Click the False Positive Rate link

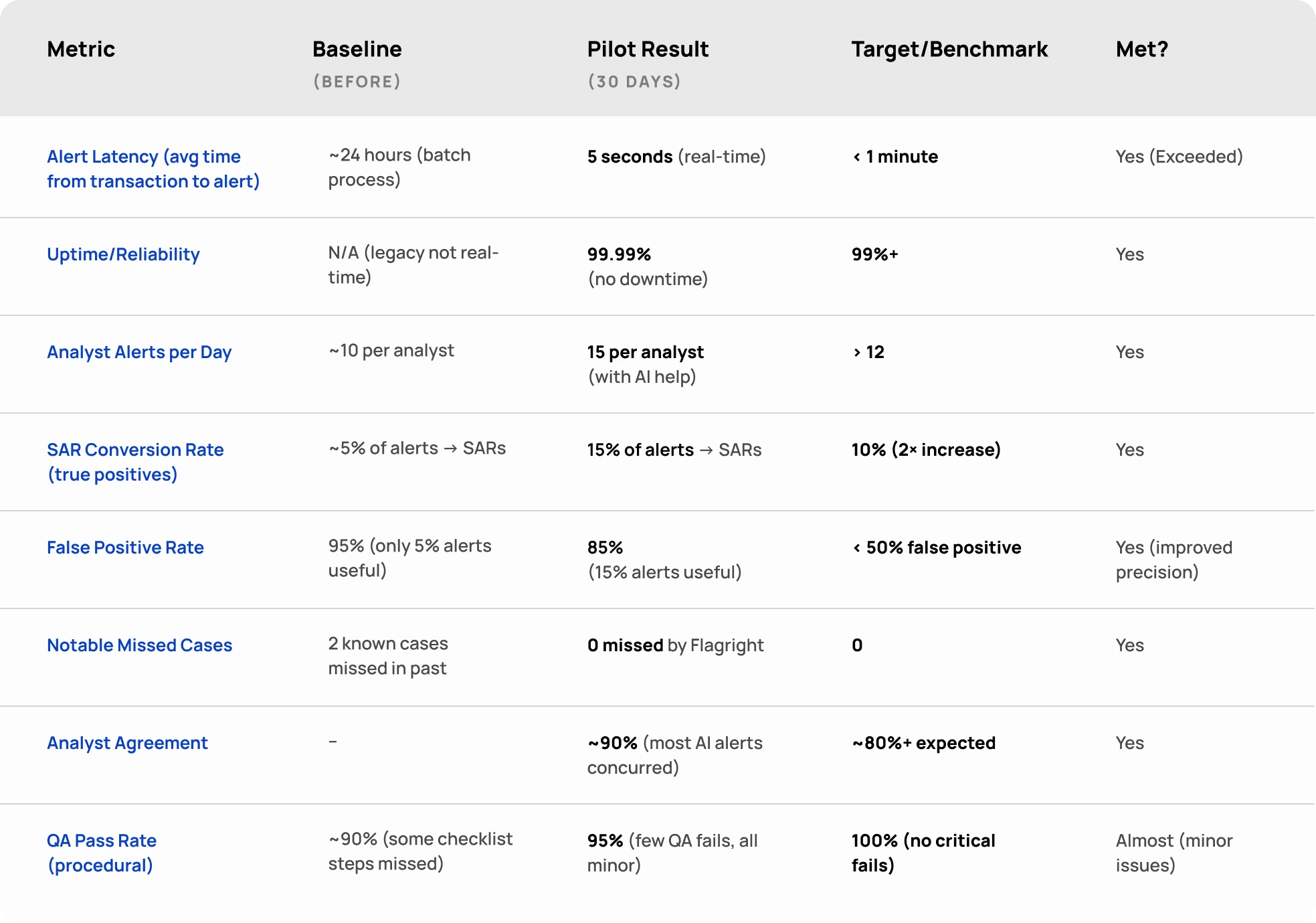[x=125, y=548]
